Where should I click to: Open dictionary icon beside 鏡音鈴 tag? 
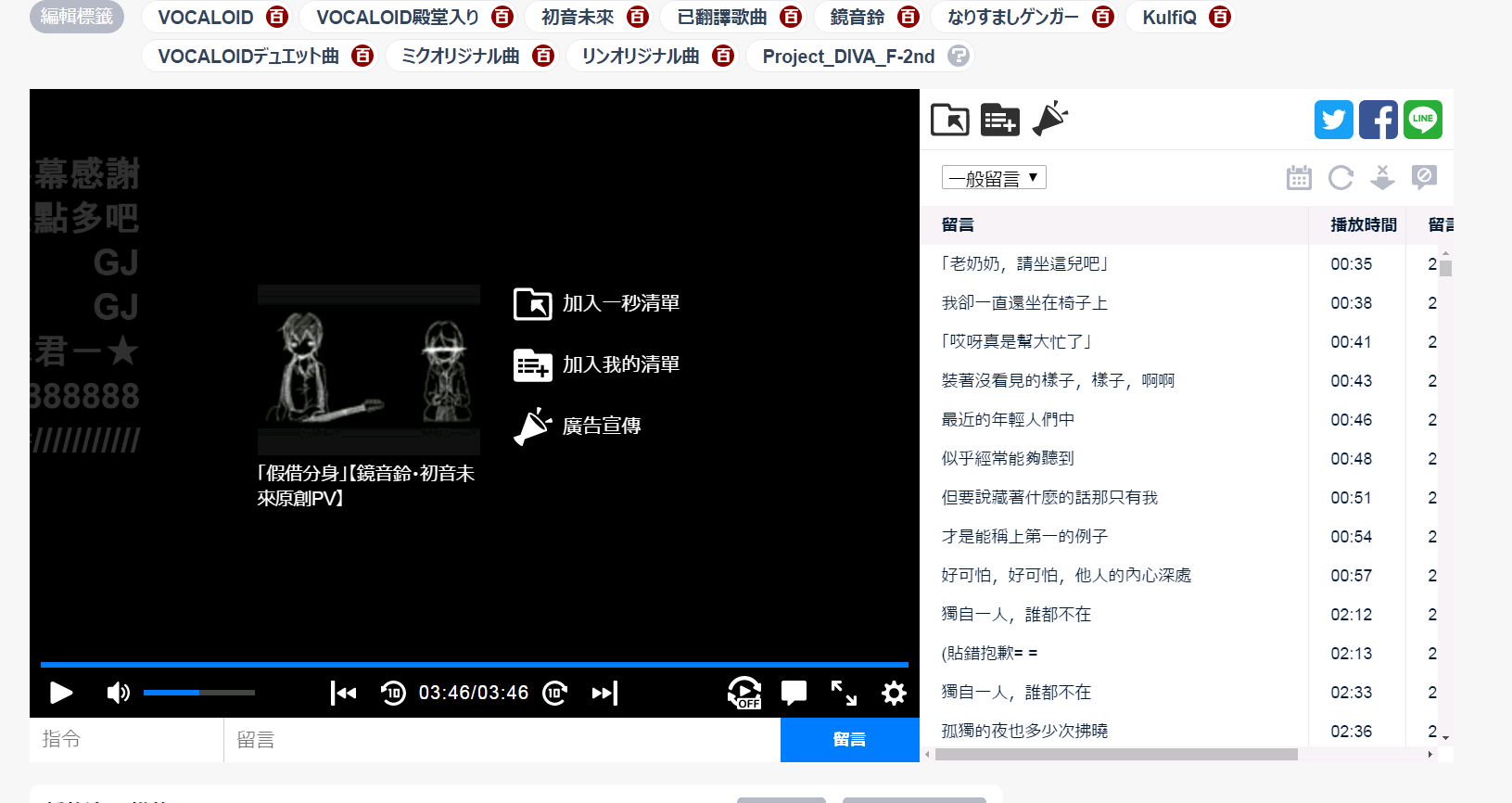point(908,17)
